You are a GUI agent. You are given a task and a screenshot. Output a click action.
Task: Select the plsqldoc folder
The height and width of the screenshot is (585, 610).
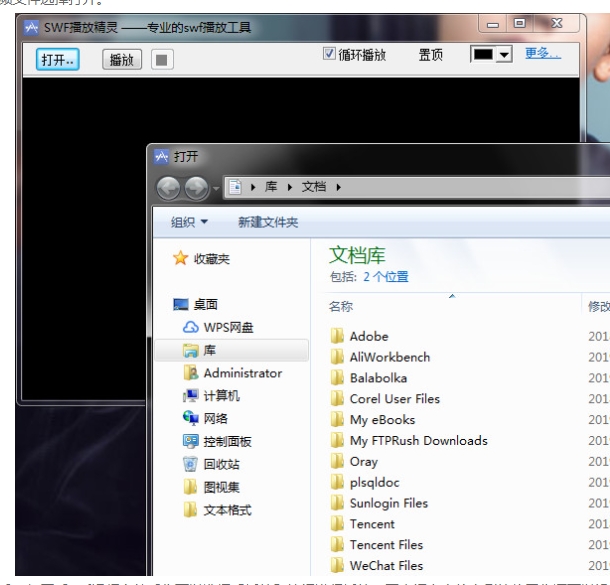(374, 483)
